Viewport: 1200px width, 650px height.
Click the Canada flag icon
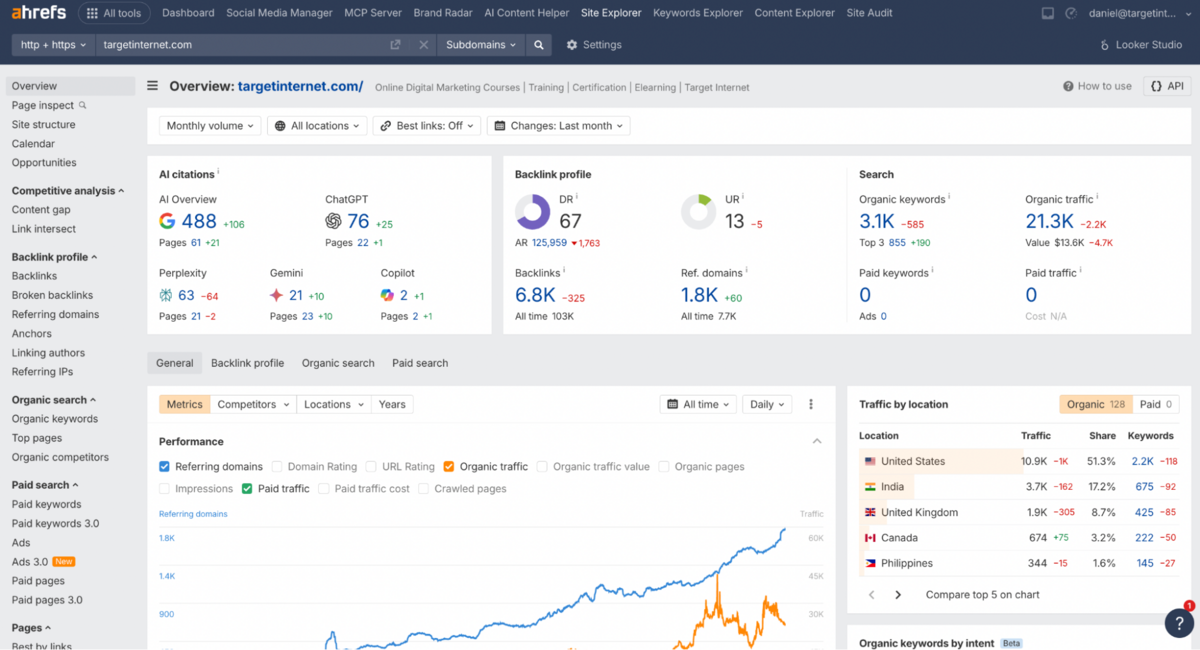[870, 538]
